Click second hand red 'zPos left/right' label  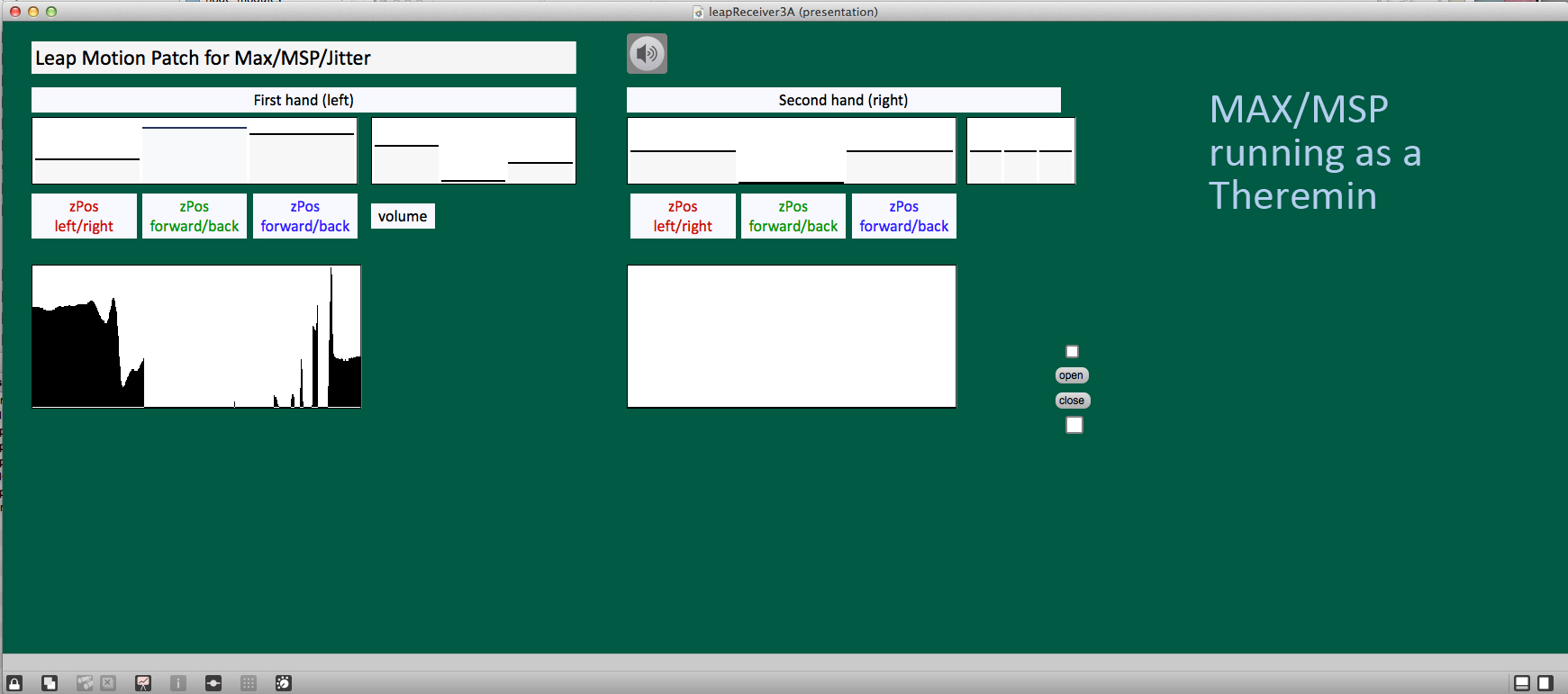tap(683, 216)
